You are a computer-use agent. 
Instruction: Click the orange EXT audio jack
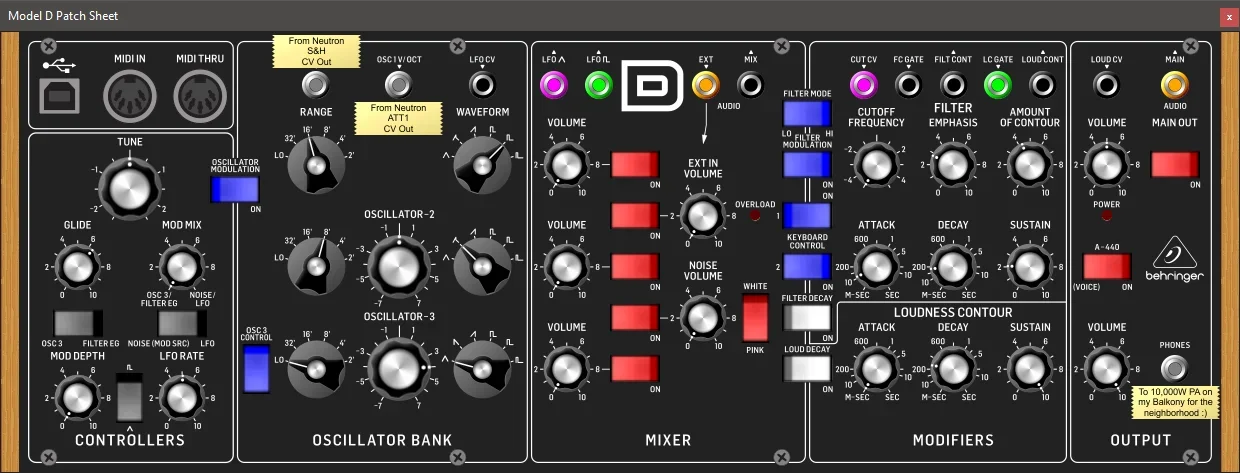pos(705,86)
